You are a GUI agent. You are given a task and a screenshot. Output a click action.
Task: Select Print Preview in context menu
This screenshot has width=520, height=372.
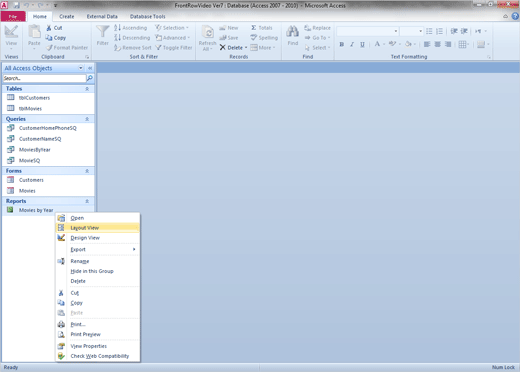[x=97, y=334]
